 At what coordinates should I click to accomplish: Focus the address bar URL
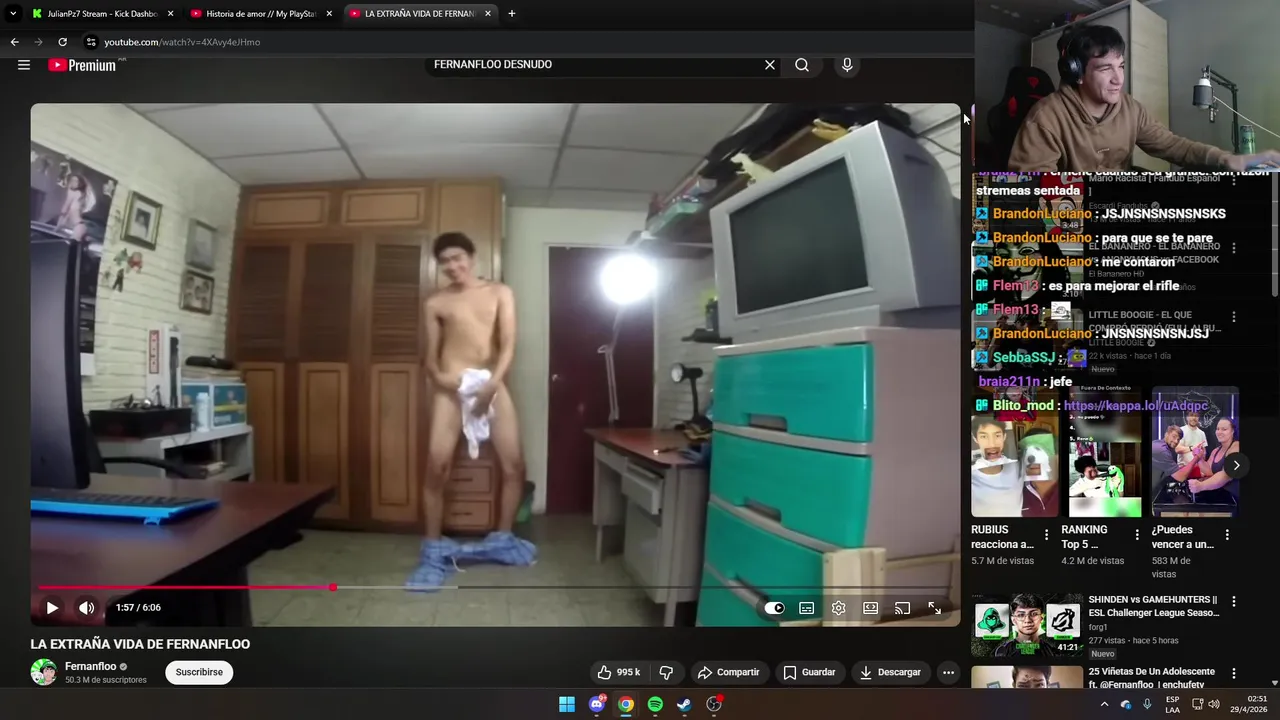(182, 42)
